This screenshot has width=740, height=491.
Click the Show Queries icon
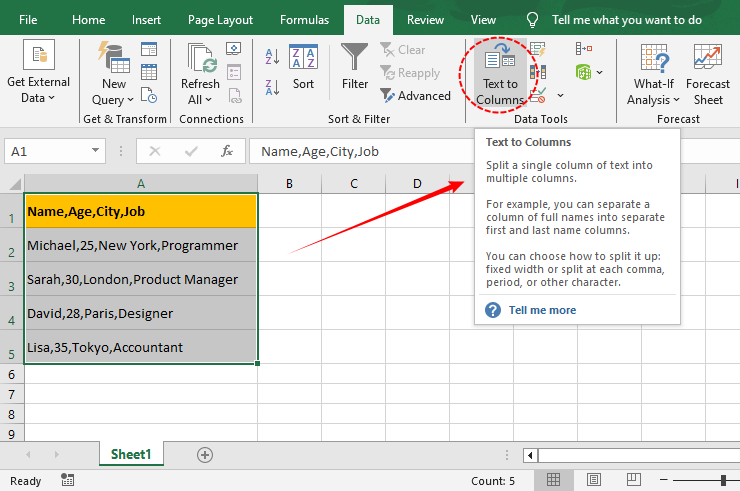pyautogui.click(x=149, y=49)
